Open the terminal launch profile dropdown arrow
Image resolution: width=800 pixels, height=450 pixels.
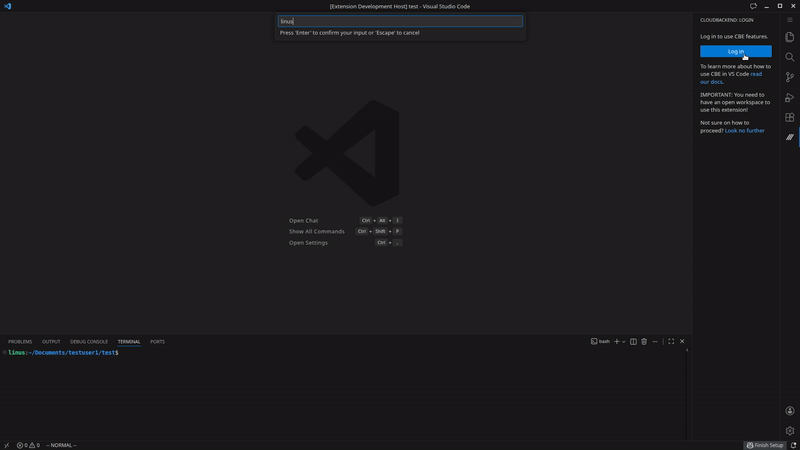point(623,342)
